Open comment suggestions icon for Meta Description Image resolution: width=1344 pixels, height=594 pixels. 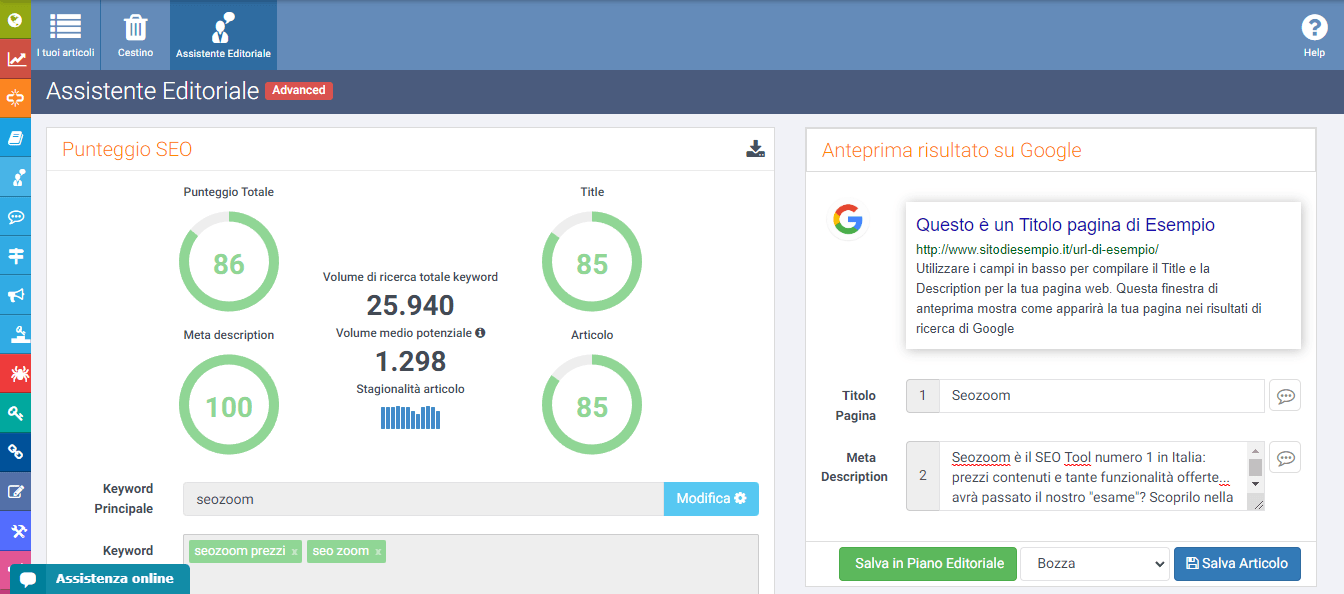[x=1285, y=458]
